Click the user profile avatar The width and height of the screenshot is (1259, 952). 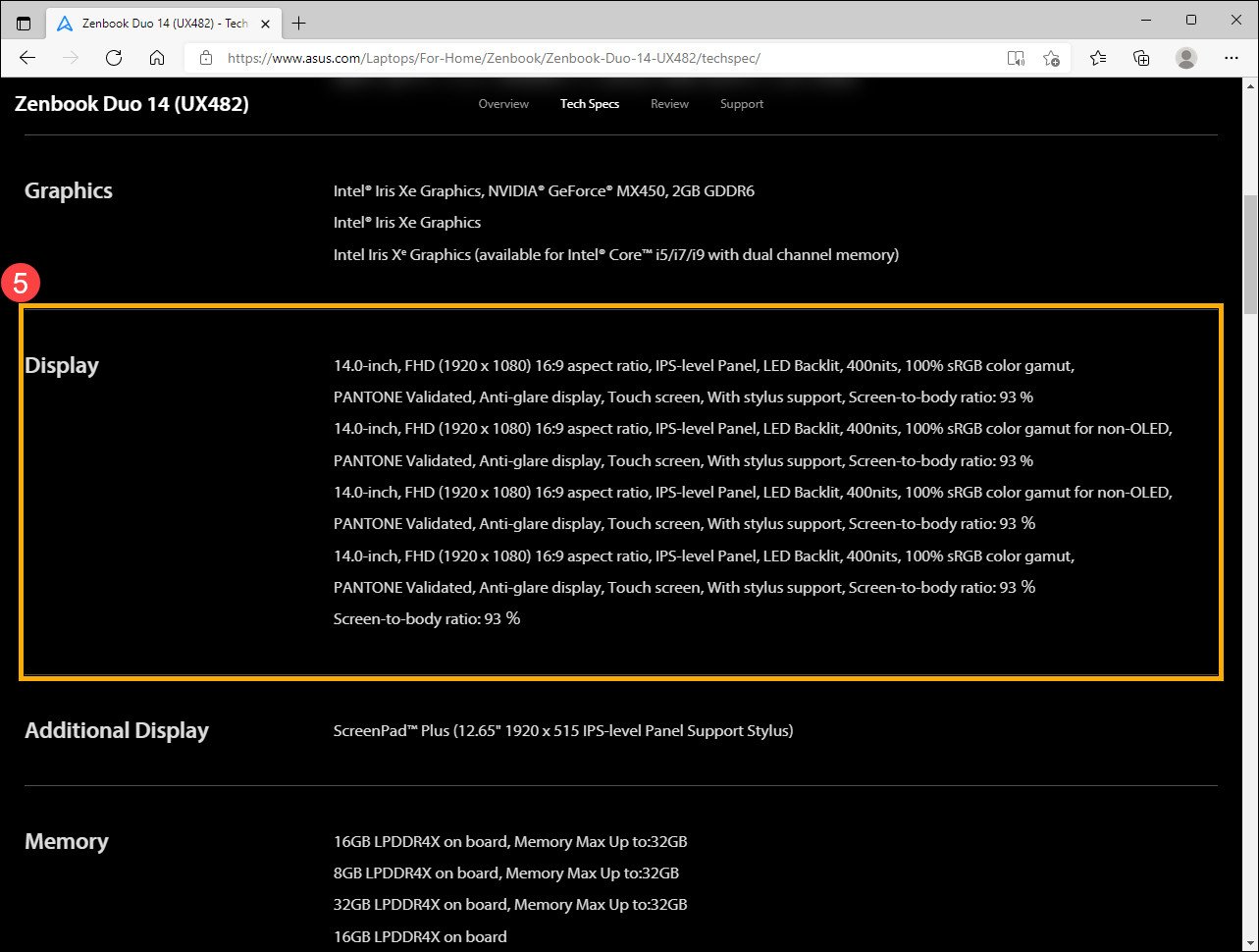click(x=1186, y=58)
